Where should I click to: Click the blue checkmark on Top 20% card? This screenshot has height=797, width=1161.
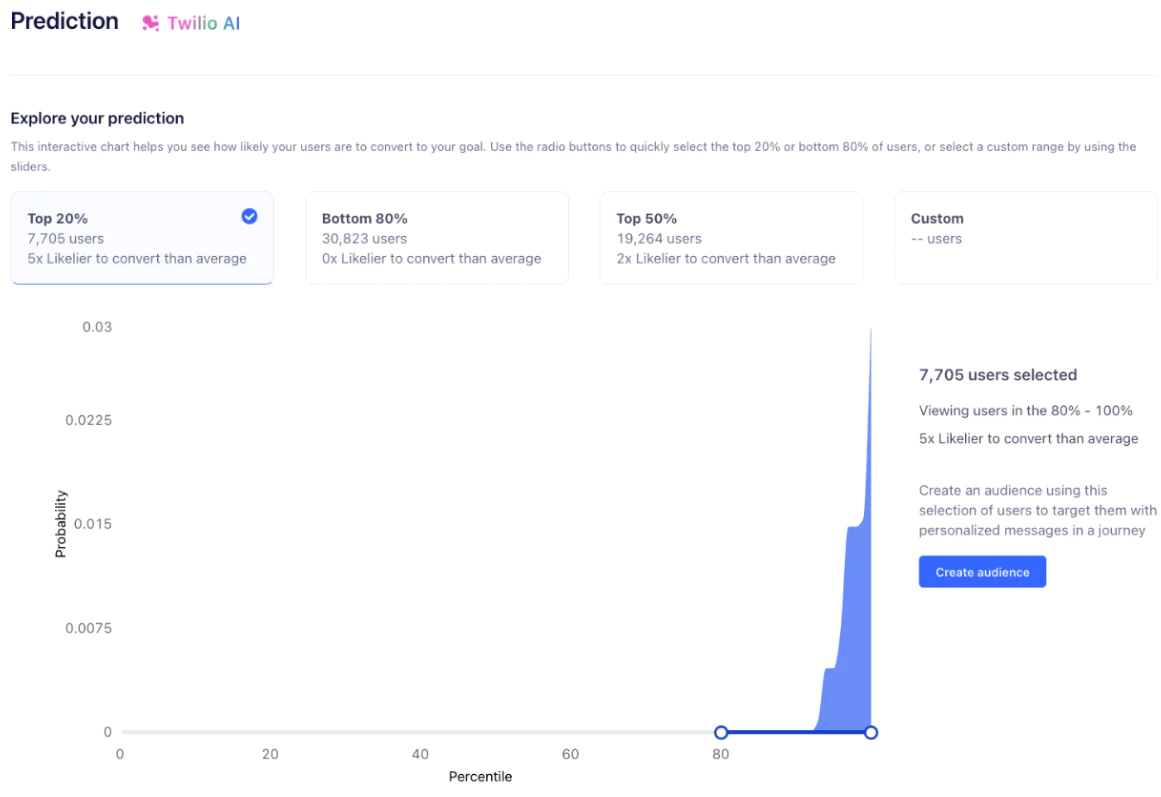coord(249,216)
